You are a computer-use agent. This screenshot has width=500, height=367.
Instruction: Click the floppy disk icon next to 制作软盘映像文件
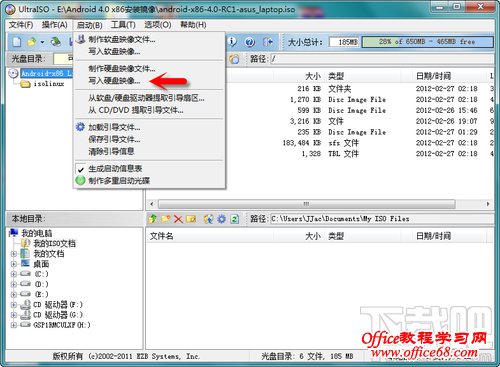(80, 39)
